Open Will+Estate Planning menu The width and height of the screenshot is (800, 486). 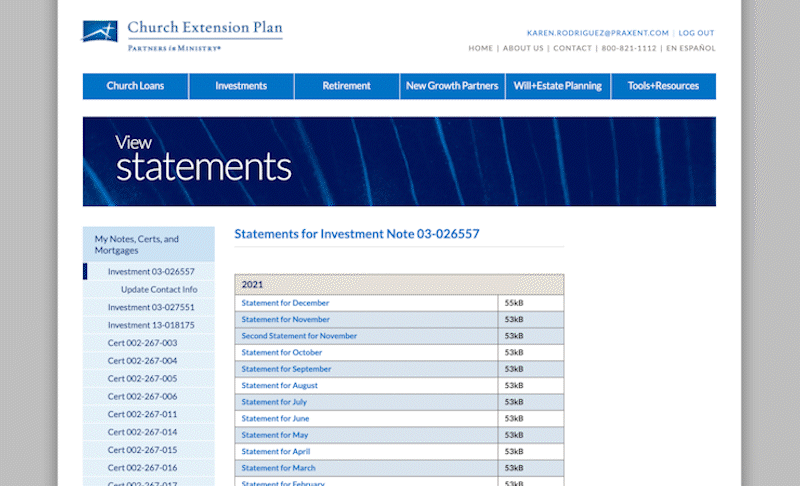558,86
